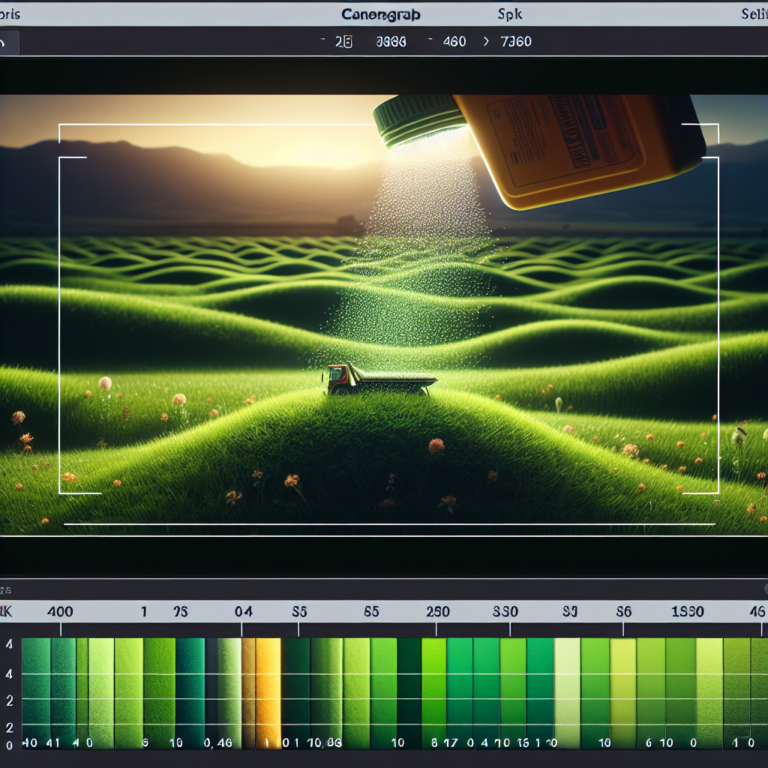Open the Seli menu at top right
The image size is (768, 768).
pyautogui.click(x=754, y=14)
